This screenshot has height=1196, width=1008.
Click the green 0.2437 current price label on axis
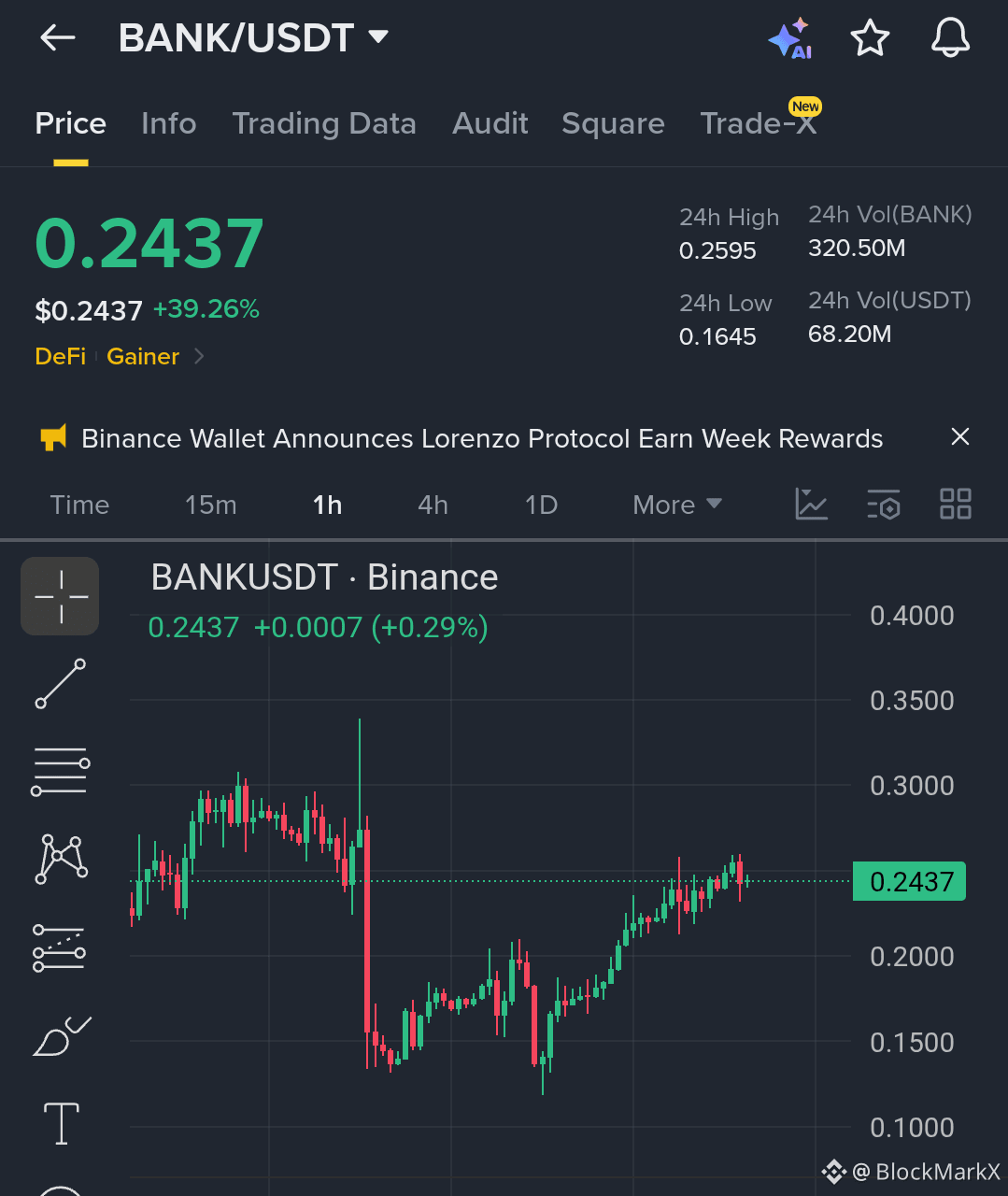point(909,881)
